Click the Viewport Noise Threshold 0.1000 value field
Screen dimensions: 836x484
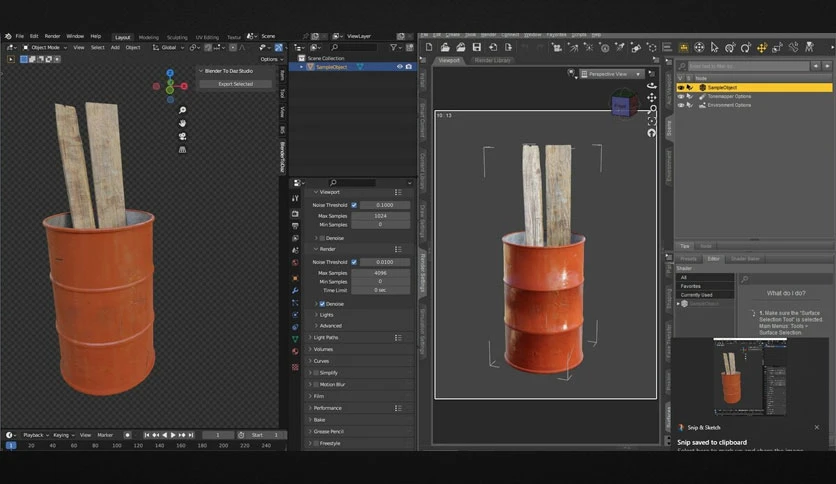coord(384,205)
